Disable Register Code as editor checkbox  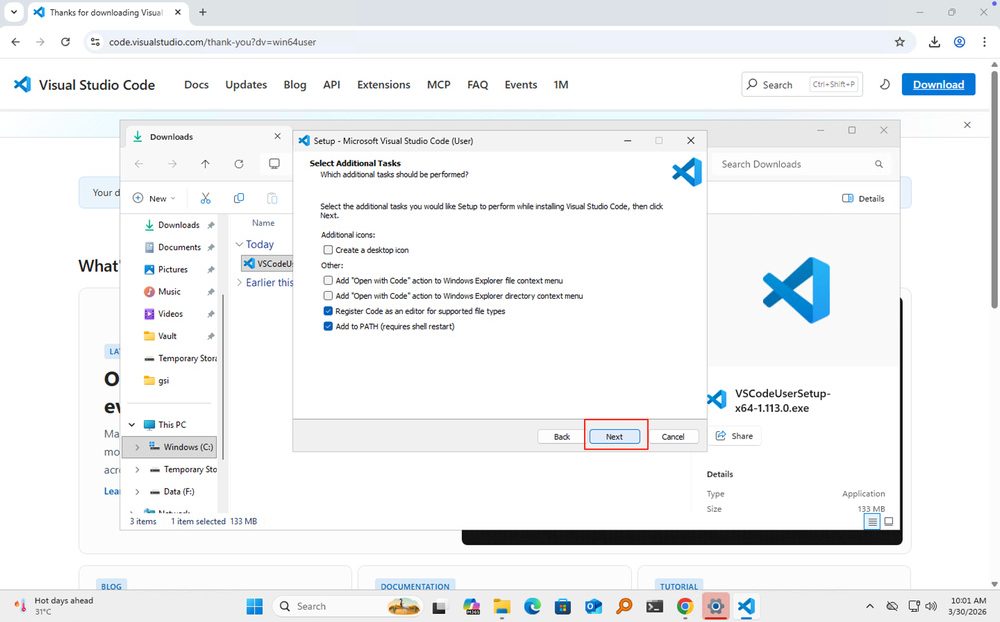point(328,311)
